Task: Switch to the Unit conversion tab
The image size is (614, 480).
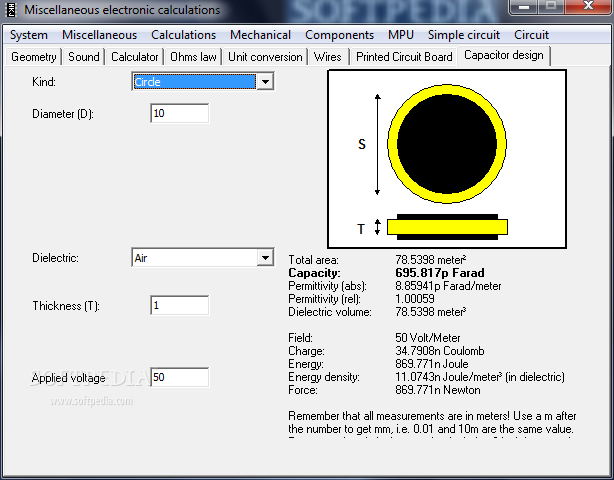Action: 265,57
